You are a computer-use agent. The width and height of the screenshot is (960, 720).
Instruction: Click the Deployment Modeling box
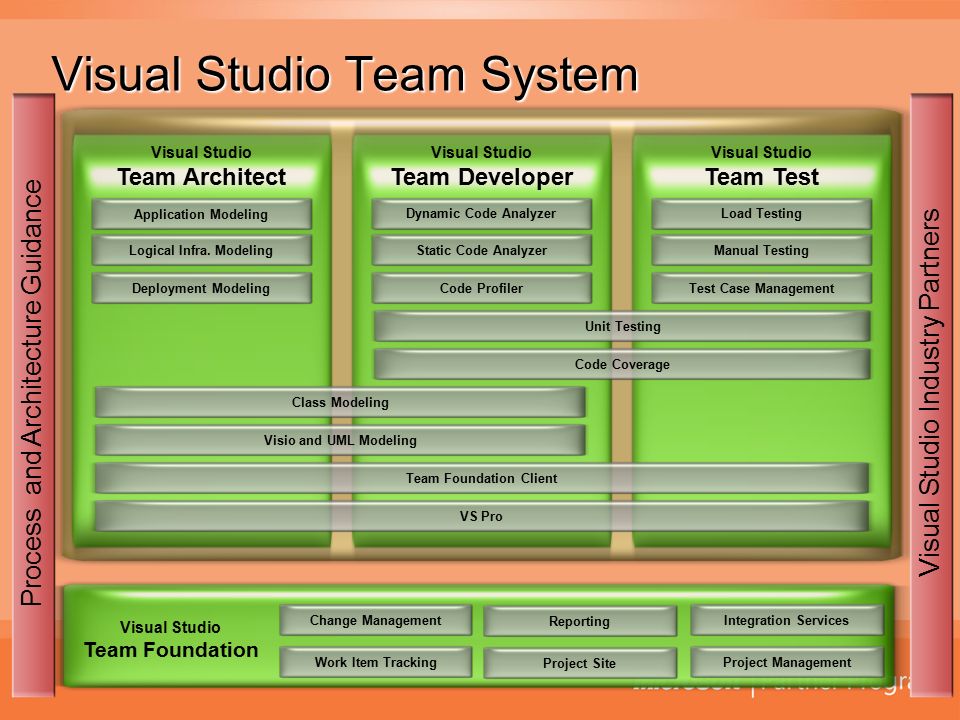click(x=201, y=288)
